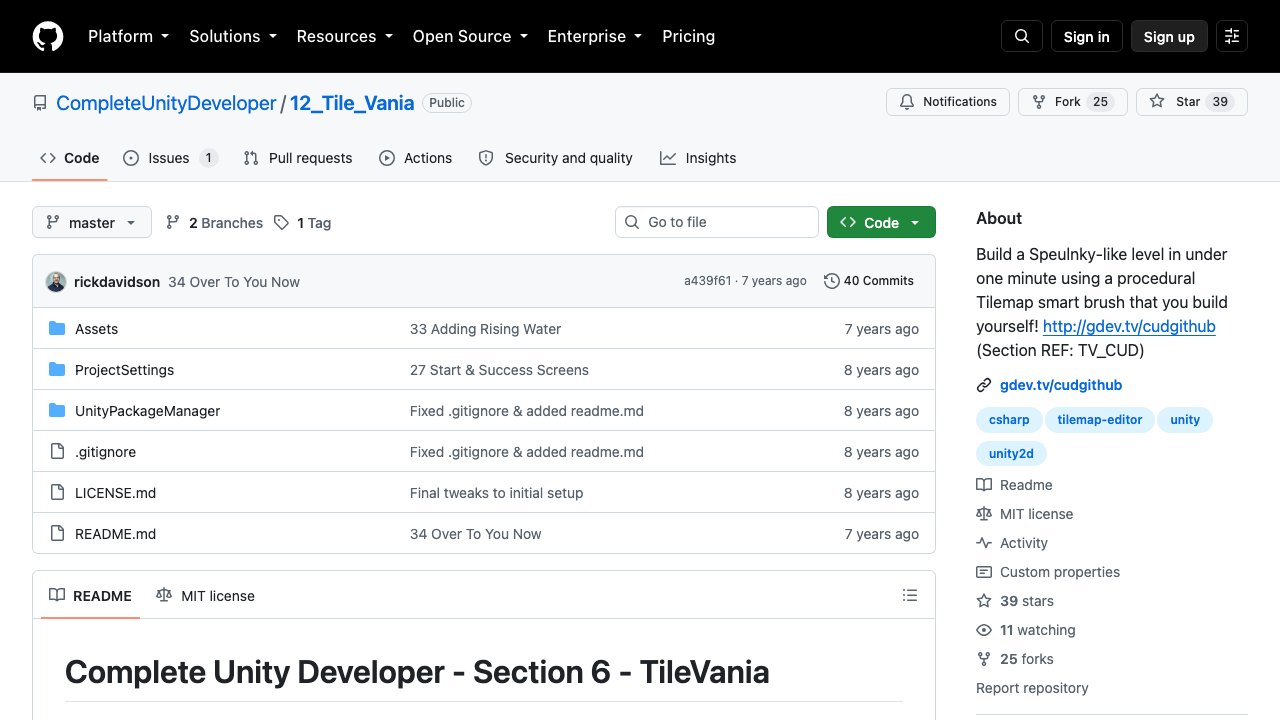Image resolution: width=1280 pixels, height=720 pixels.
Task: Open the unity2d topic tag
Action: point(1011,454)
